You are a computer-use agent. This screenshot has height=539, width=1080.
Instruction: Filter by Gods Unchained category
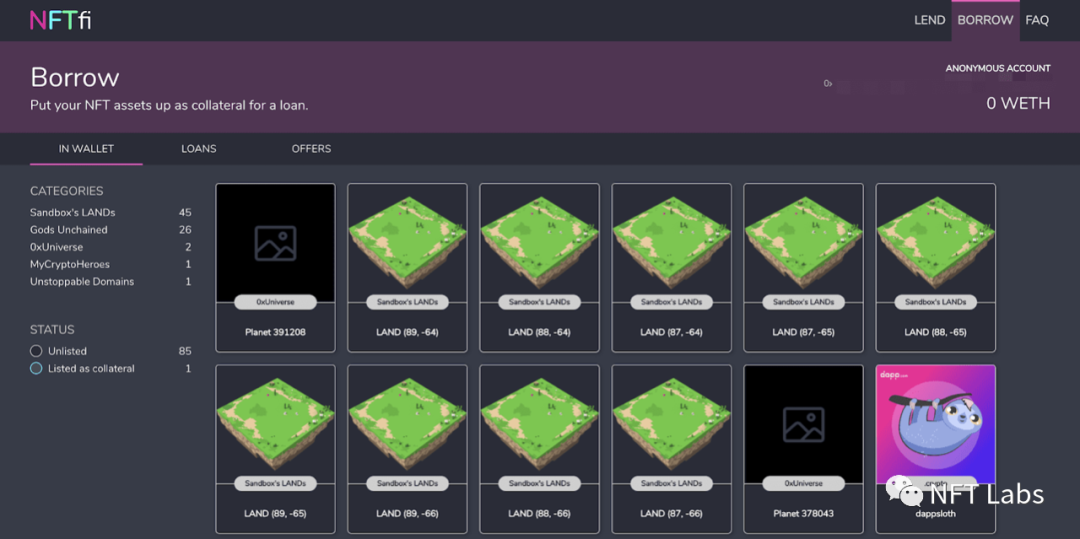111,230
